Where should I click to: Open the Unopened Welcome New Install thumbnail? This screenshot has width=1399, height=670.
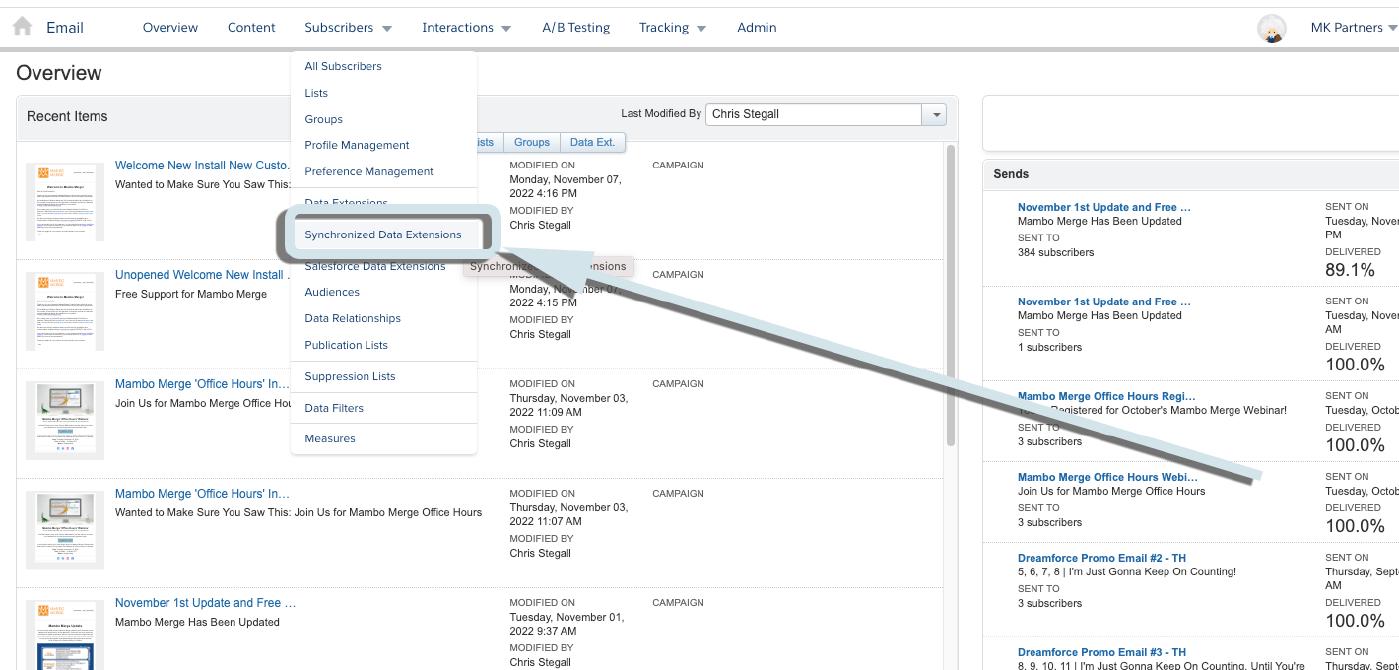pyautogui.click(x=65, y=311)
